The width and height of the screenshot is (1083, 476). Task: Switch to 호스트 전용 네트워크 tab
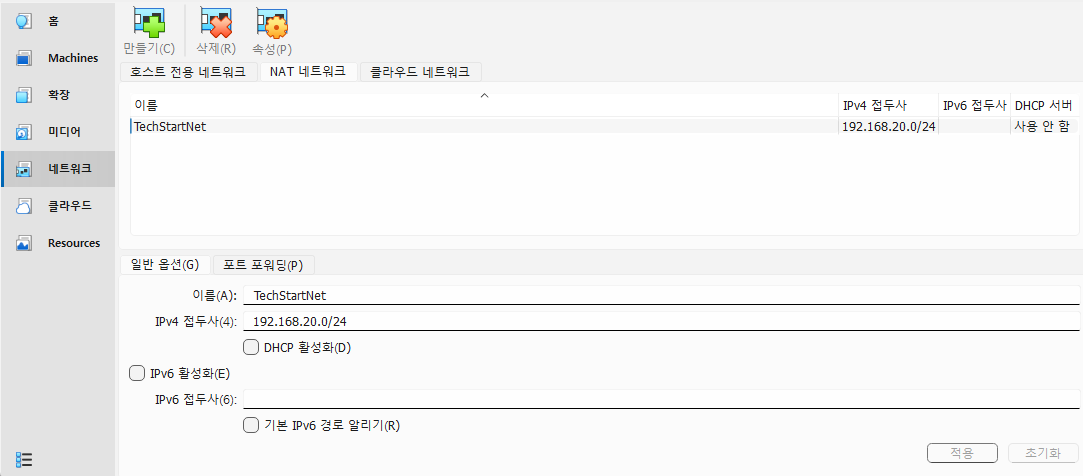[x=188, y=72]
